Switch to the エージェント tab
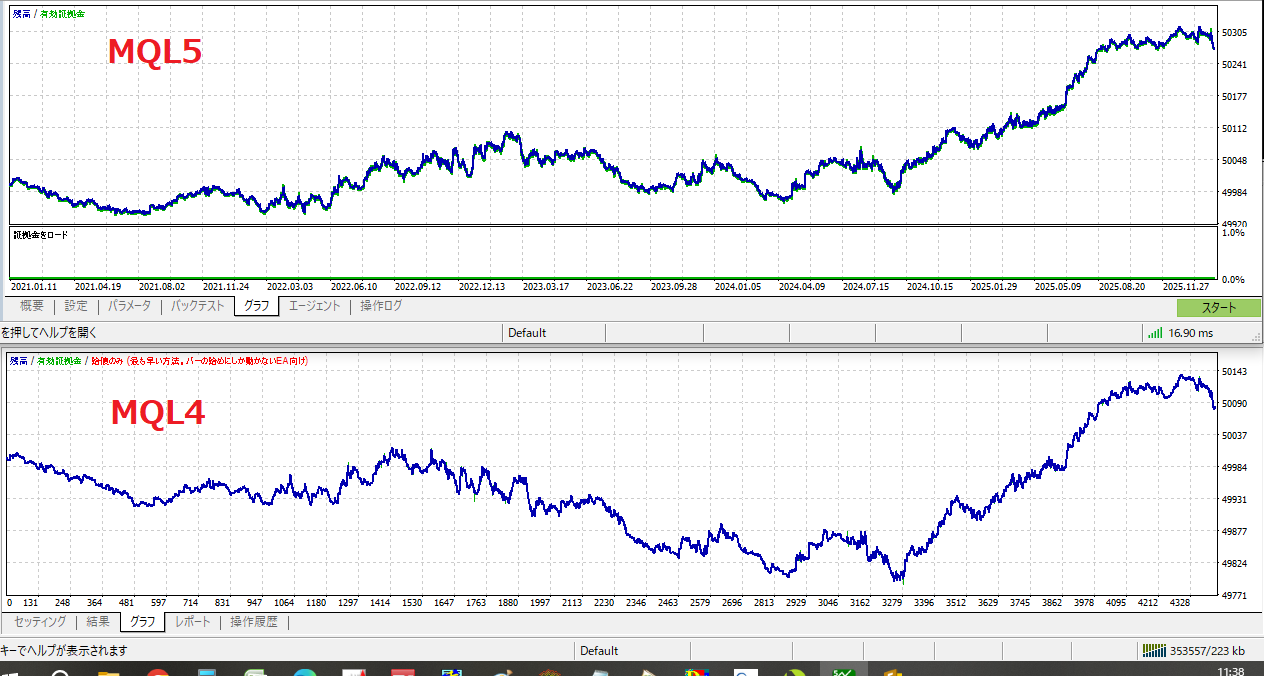 [314, 306]
